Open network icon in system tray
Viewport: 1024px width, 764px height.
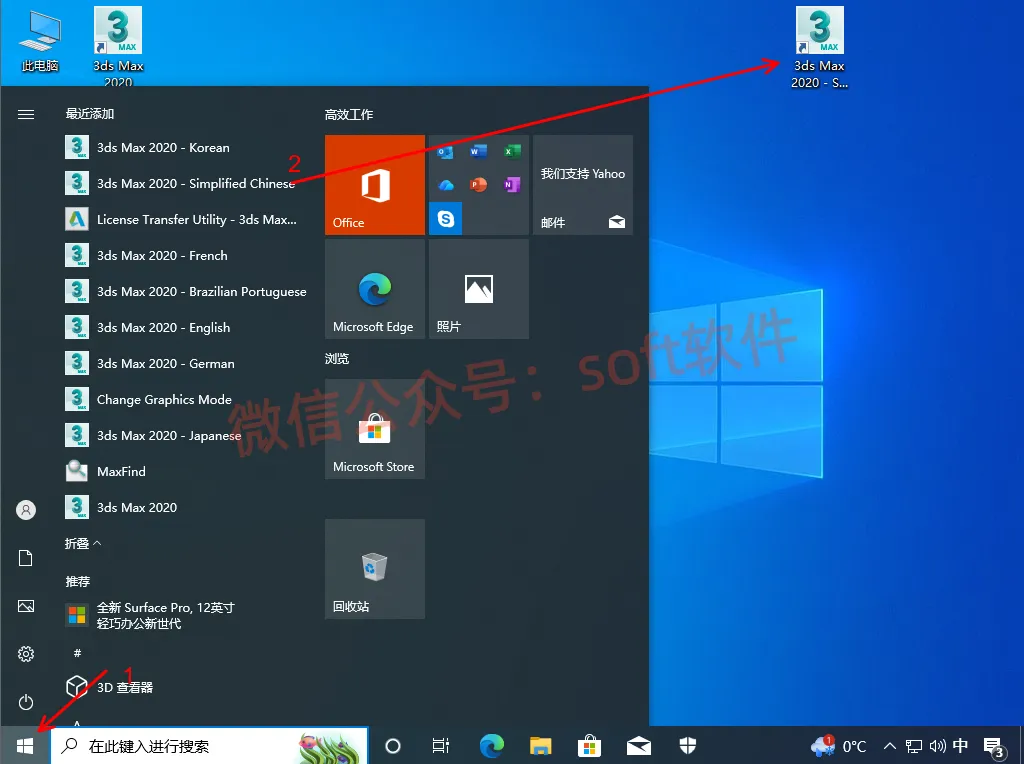tap(914, 746)
